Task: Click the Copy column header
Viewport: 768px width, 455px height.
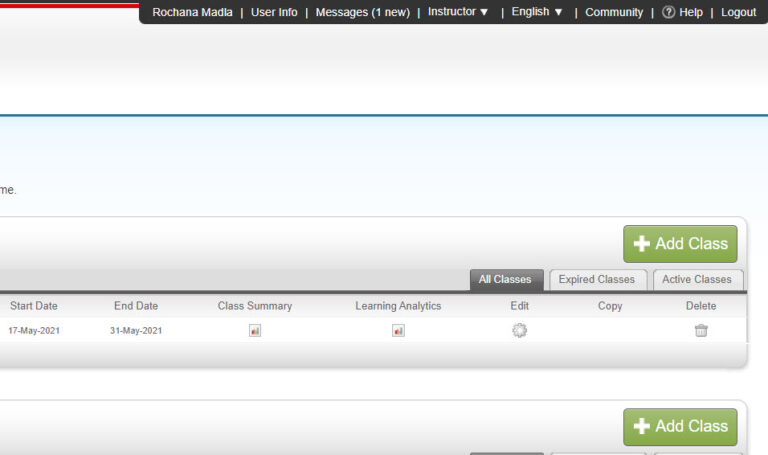Action: [610, 306]
